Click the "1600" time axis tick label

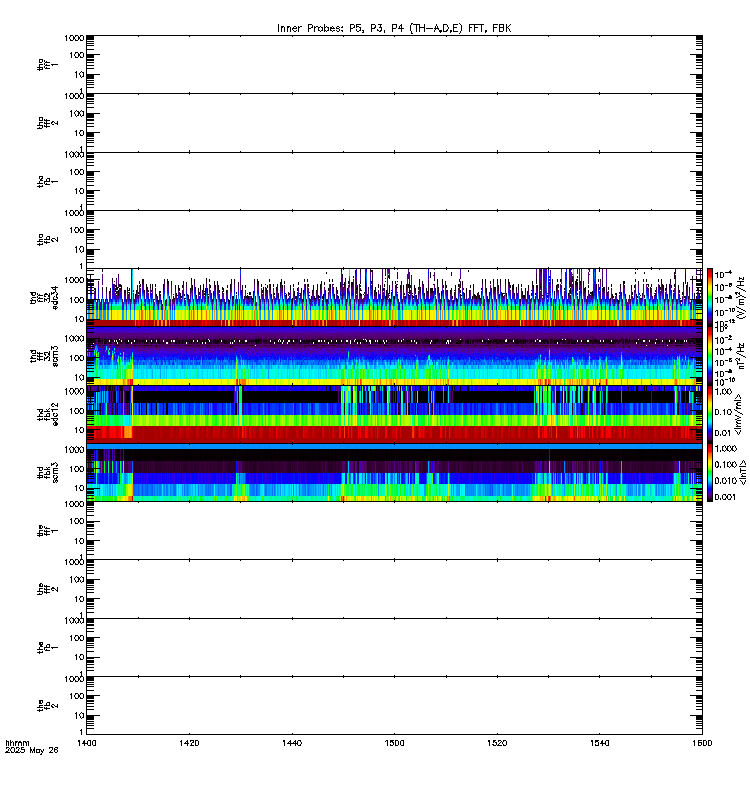click(702, 743)
